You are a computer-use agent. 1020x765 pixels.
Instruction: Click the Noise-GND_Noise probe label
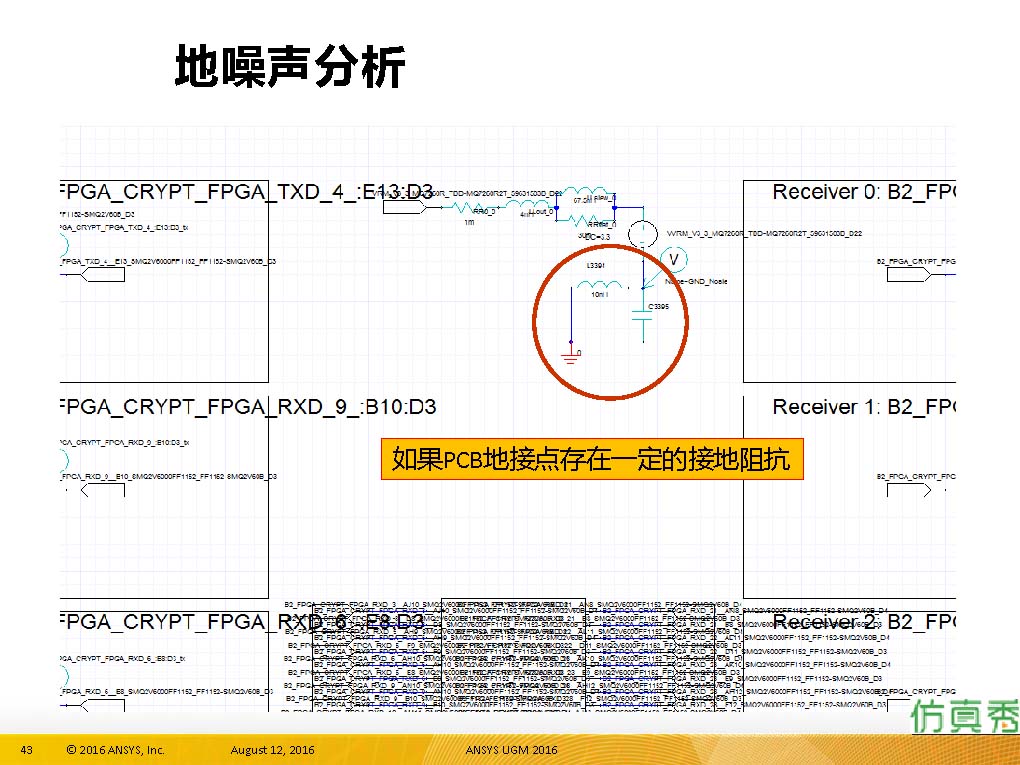[x=696, y=282]
